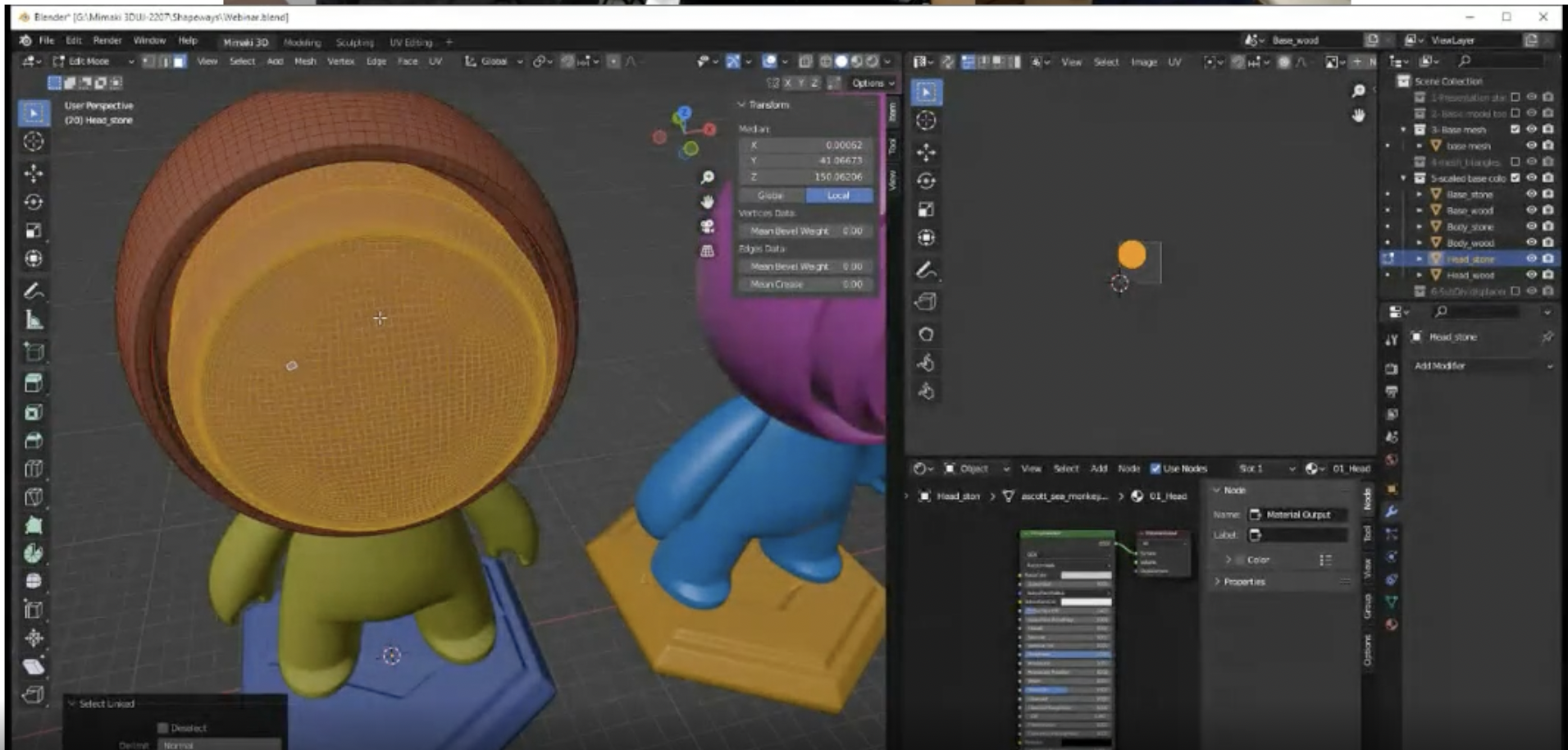Enable vertex select mode
This screenshot has height=750, width=1568.
pos(148,62)
